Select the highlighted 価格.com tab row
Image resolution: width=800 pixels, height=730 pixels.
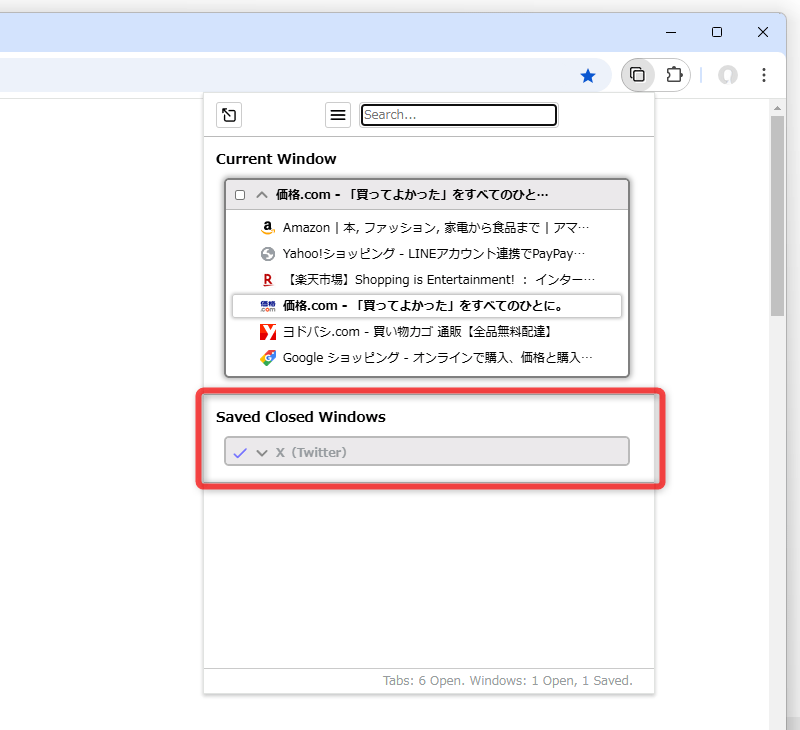[427, 306]
